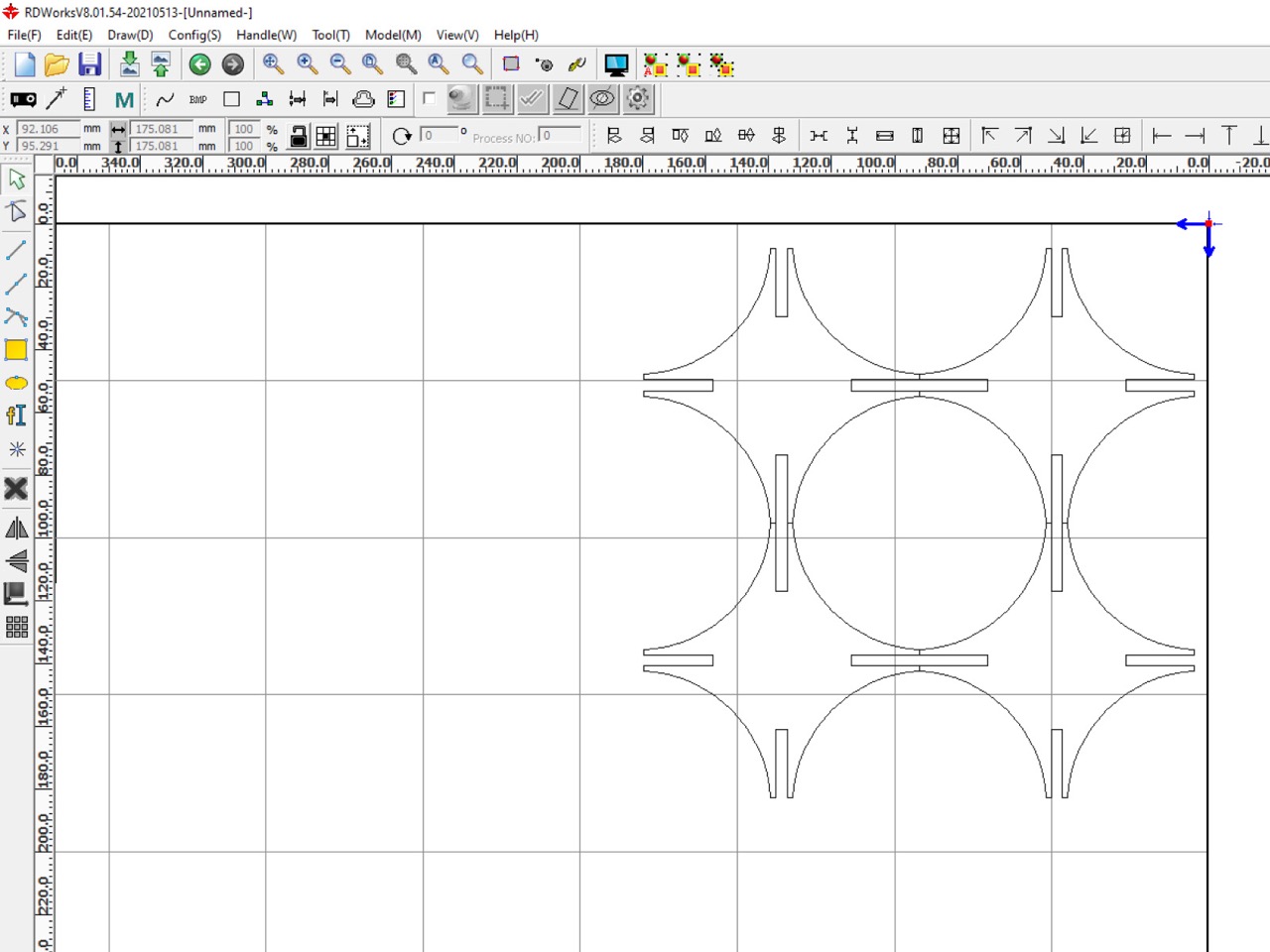Open the array grid tool

point(16,627)
